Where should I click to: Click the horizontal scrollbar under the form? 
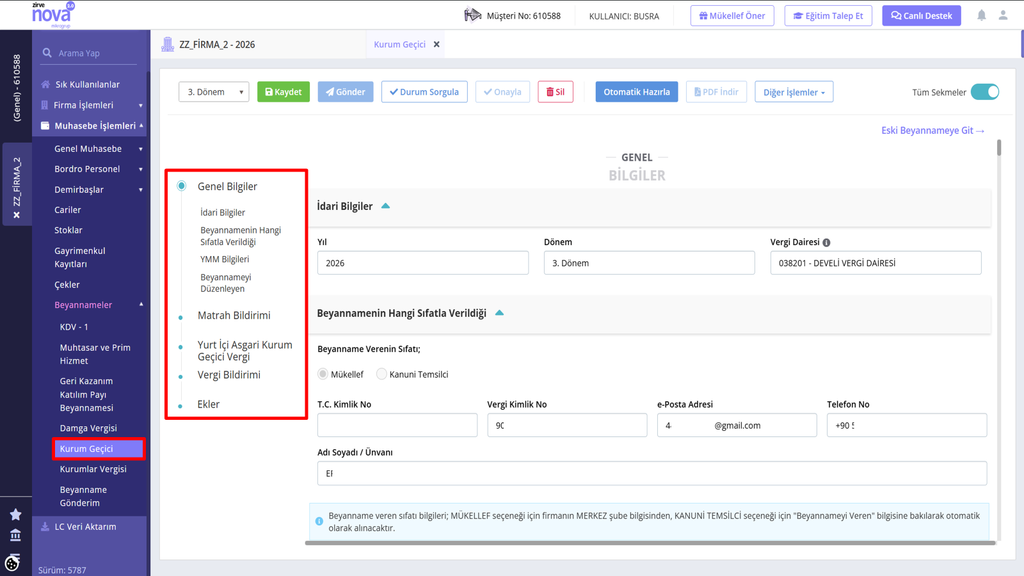tap(650, 543)
